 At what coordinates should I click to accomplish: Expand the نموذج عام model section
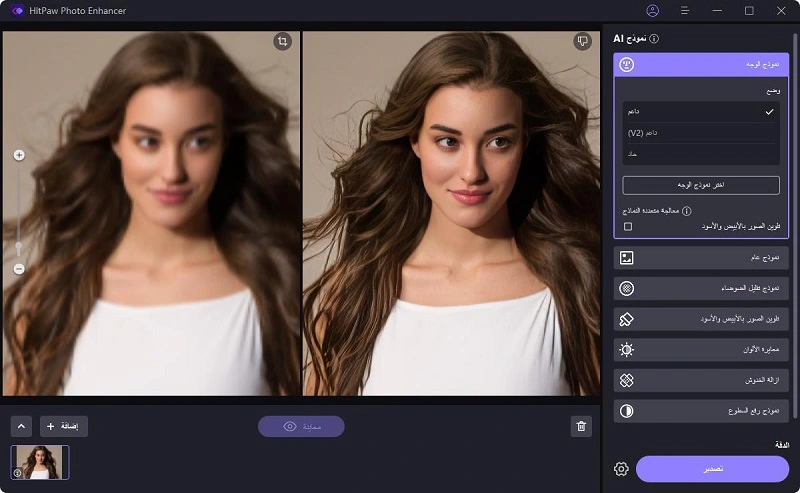(701, 258)
